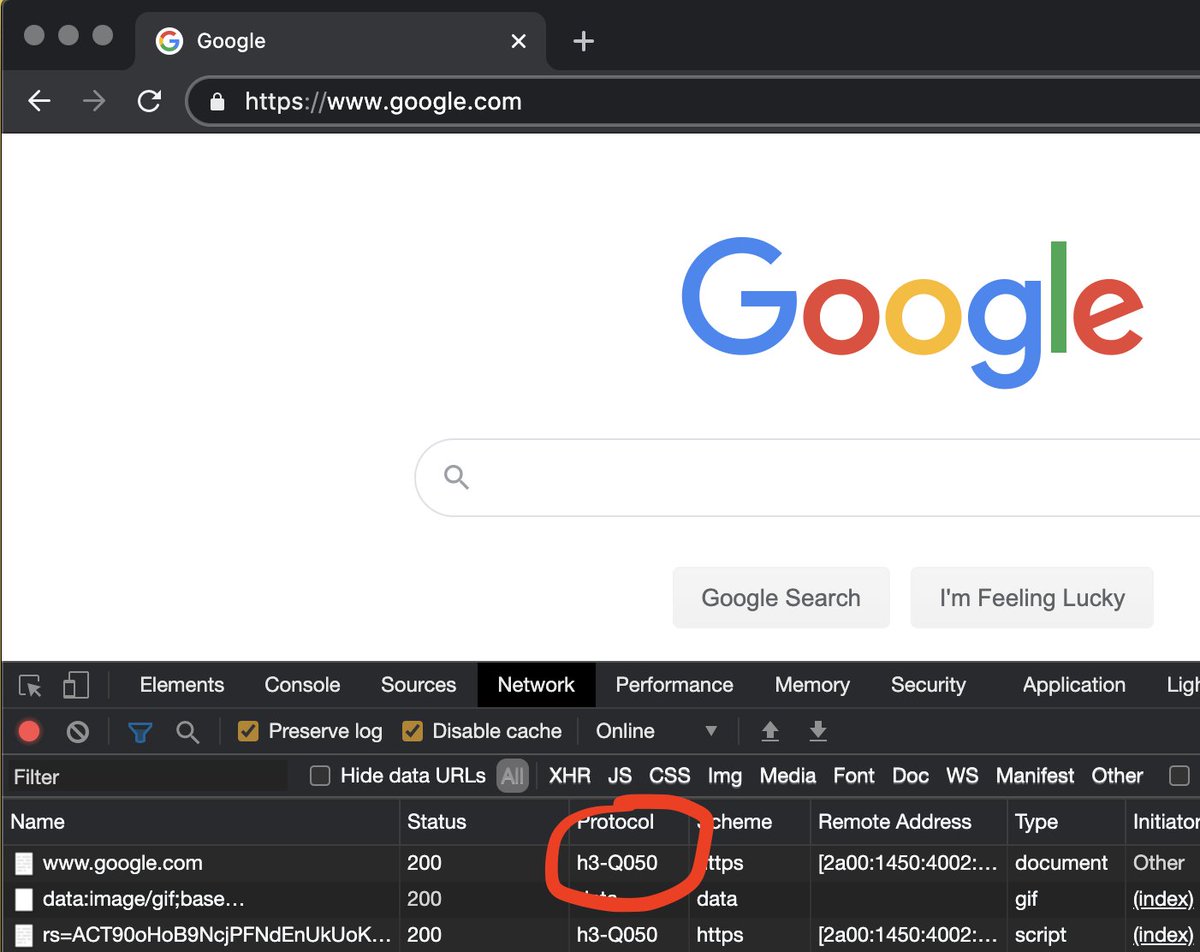This screenshot has width=1200, height=952.
Task: Tick the checkbox right of the Other filter
Action: point(1180,775)
